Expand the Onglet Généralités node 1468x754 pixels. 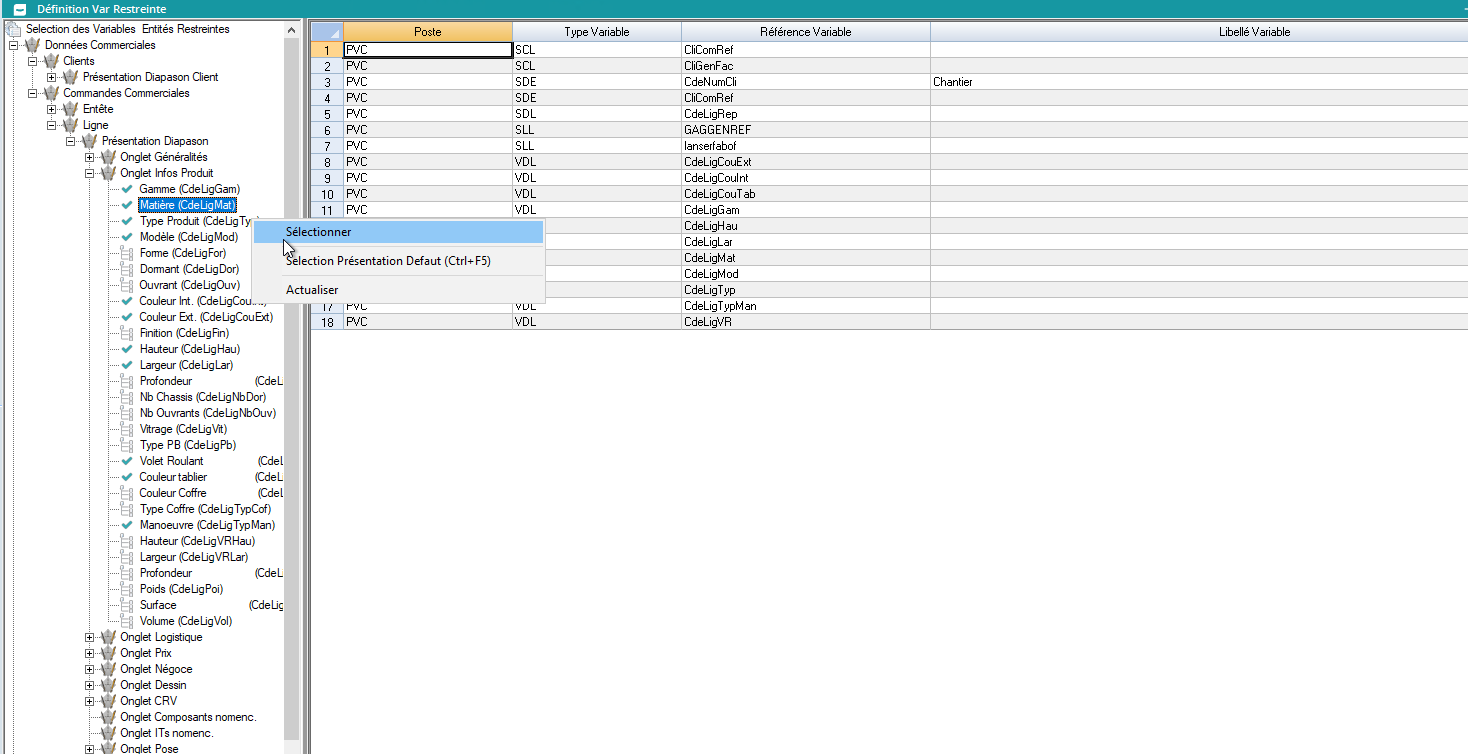[x=90, y=157]
